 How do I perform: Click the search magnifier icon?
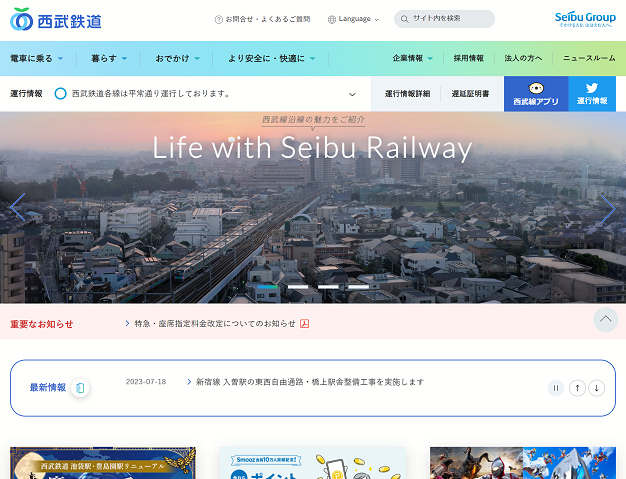point(404,19)
